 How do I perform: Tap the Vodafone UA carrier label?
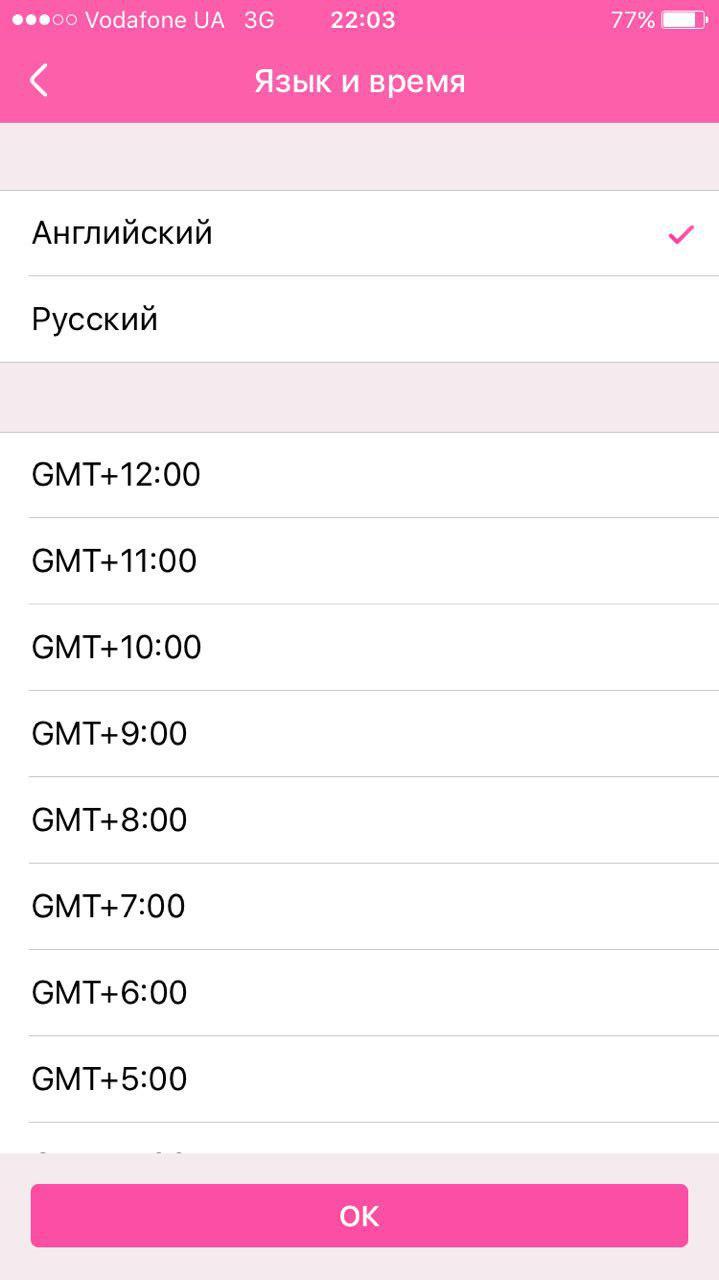[155, 20]
